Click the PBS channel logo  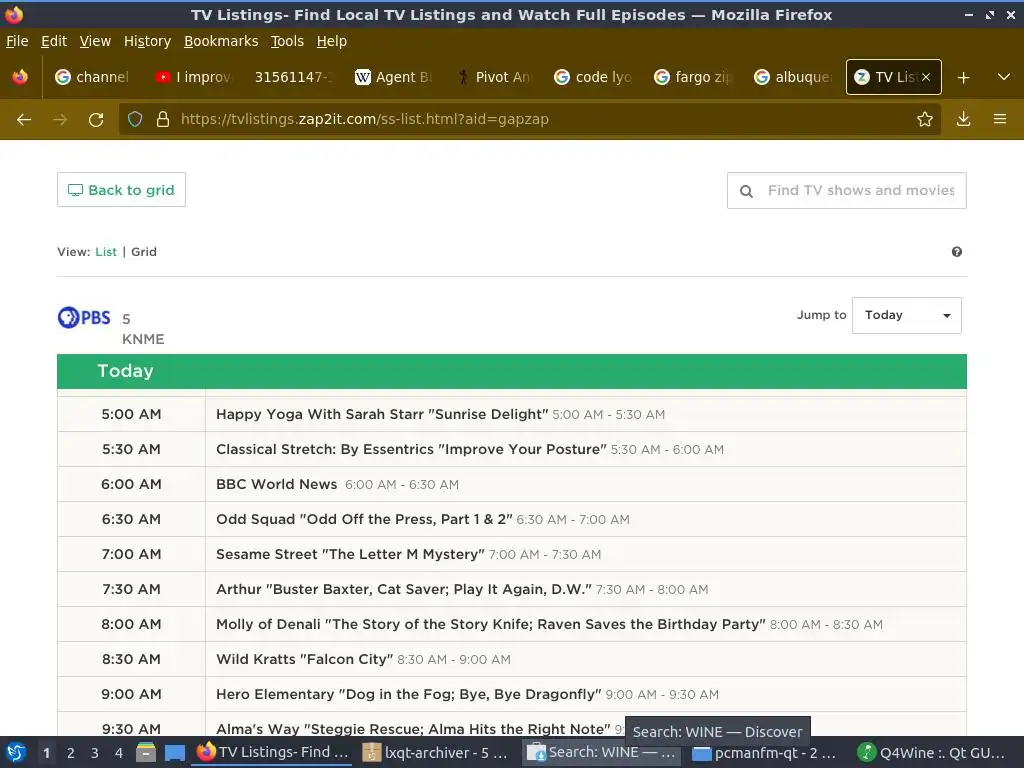point(84,317)
